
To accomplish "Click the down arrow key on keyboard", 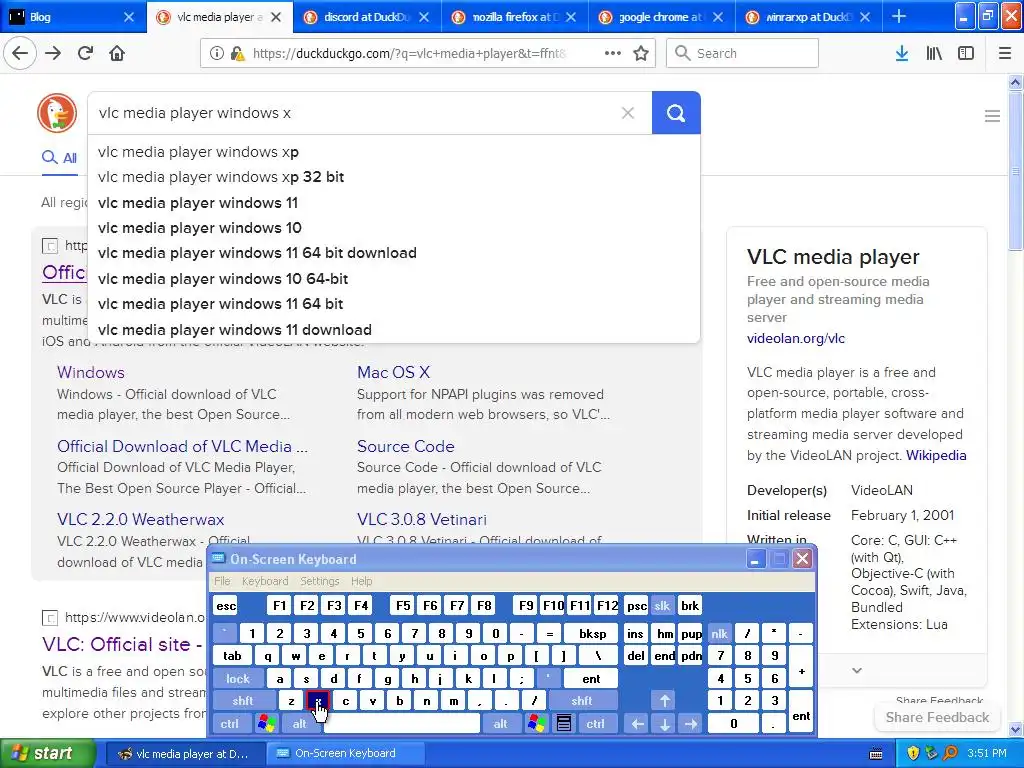I will pyautogui.click(x=664, y=724).
